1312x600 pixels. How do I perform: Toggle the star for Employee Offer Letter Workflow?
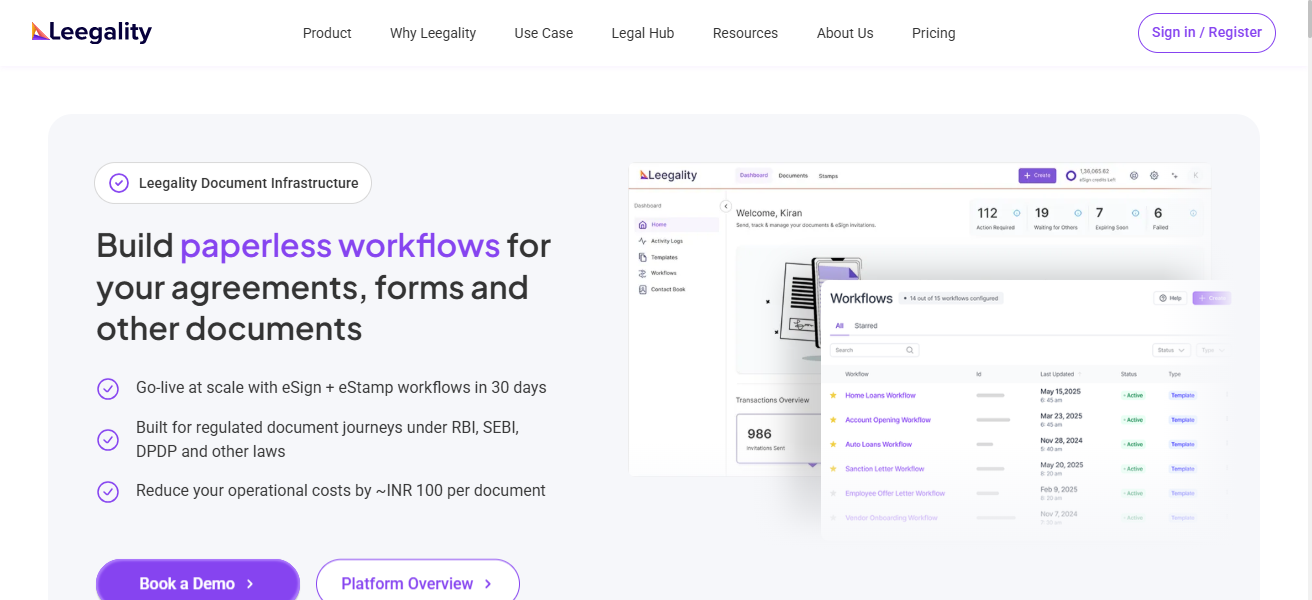click(833, 493)
